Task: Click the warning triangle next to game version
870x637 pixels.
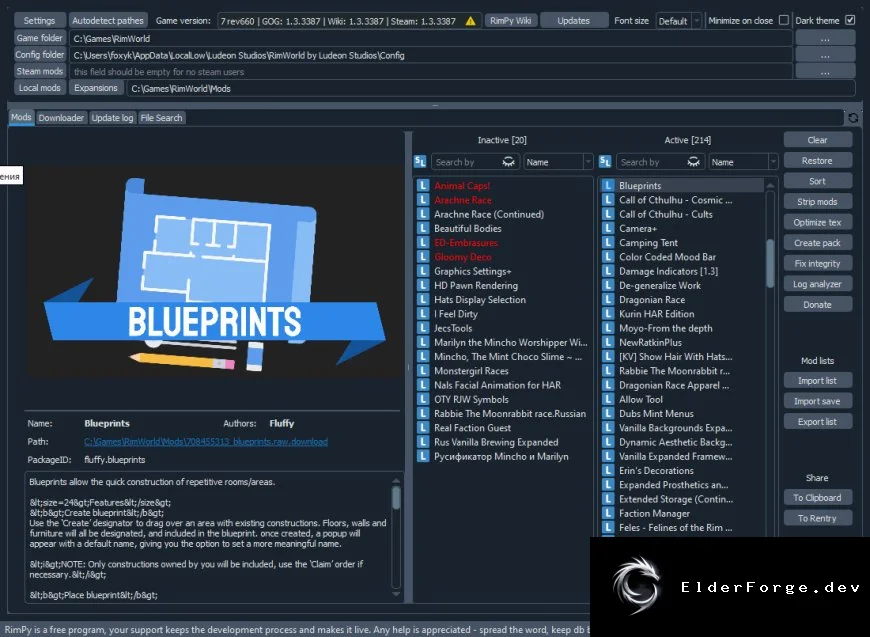Action: point(471,21)
